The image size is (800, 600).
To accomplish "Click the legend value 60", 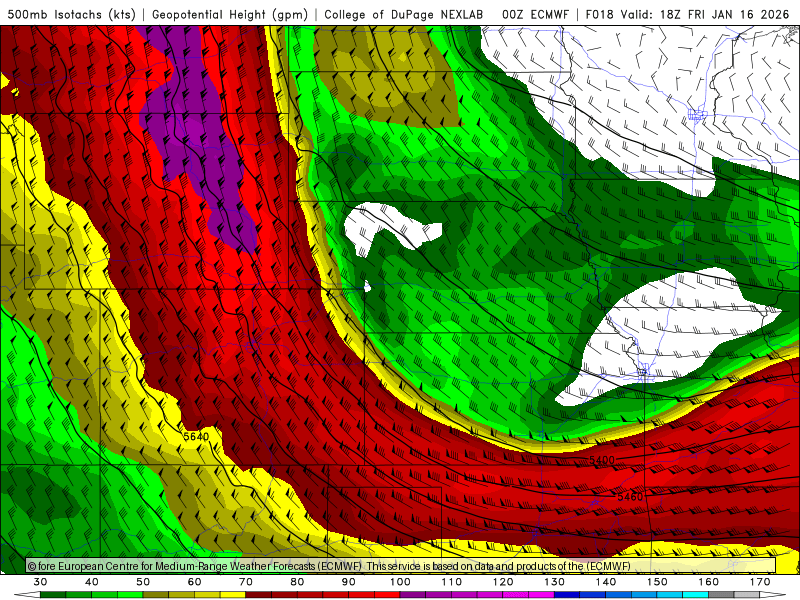I will click(194, 582).
